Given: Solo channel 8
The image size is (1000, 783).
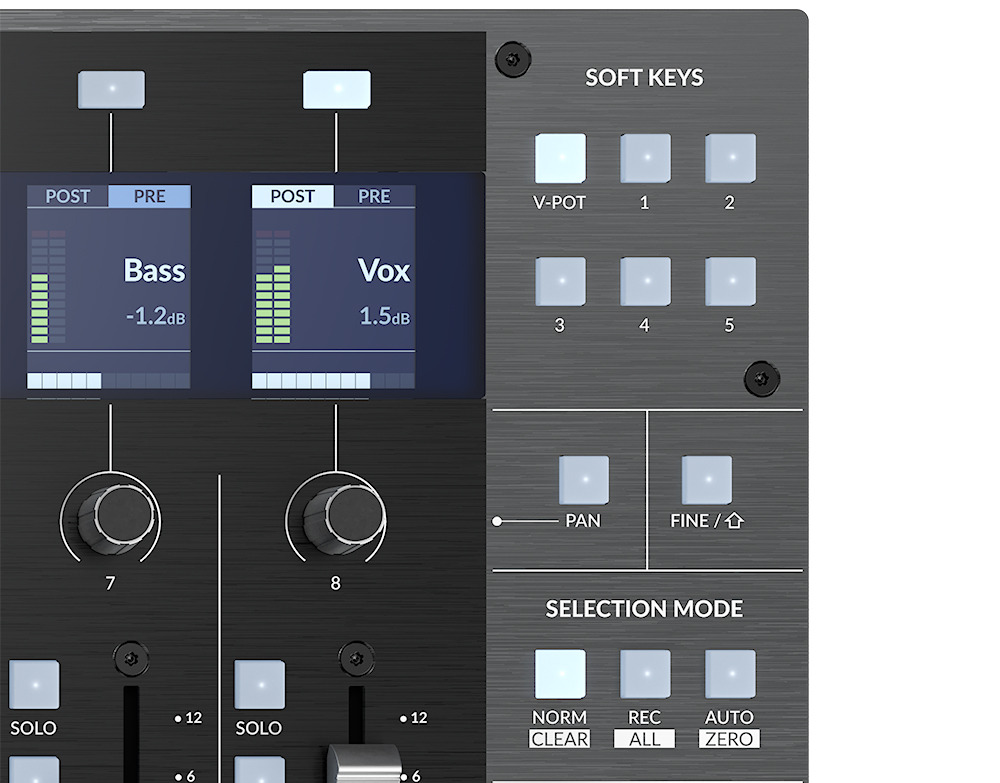Looking at the screenshot, I should click(x=260, y=685).
